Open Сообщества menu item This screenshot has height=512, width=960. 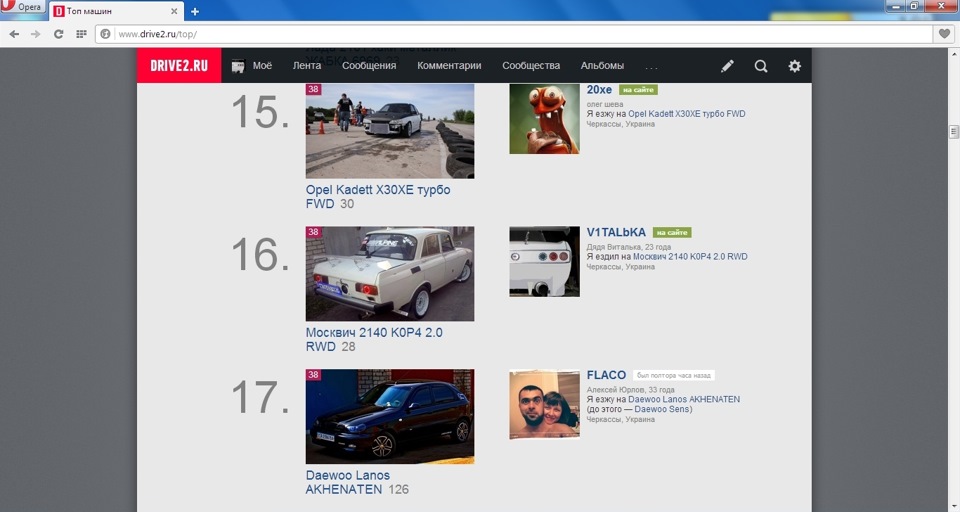(531, 66)
